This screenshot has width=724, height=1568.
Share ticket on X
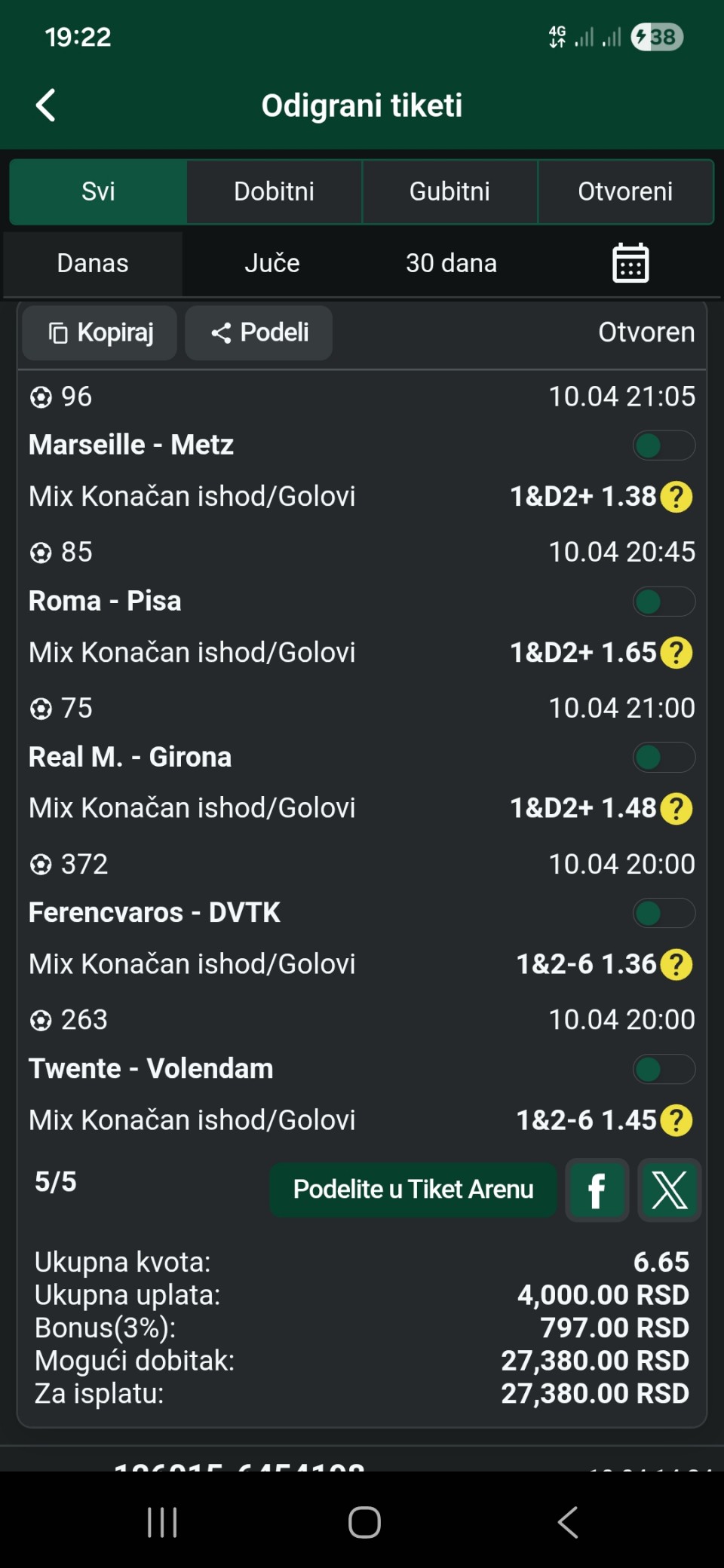(x=669, y=1190)
